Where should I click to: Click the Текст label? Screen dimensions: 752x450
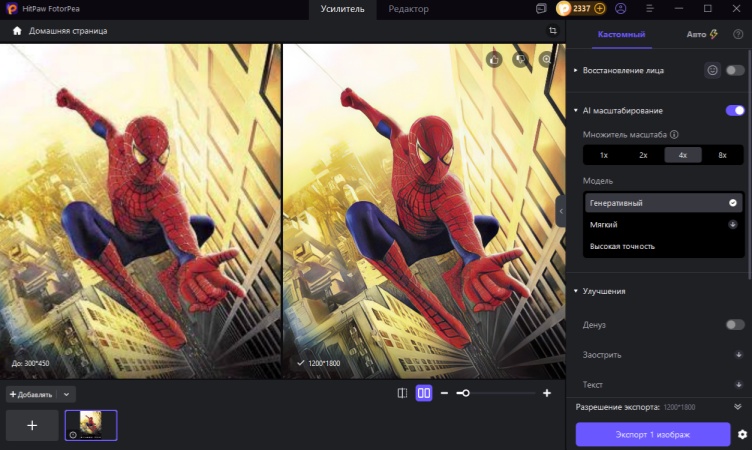click(x=592, y=385)
